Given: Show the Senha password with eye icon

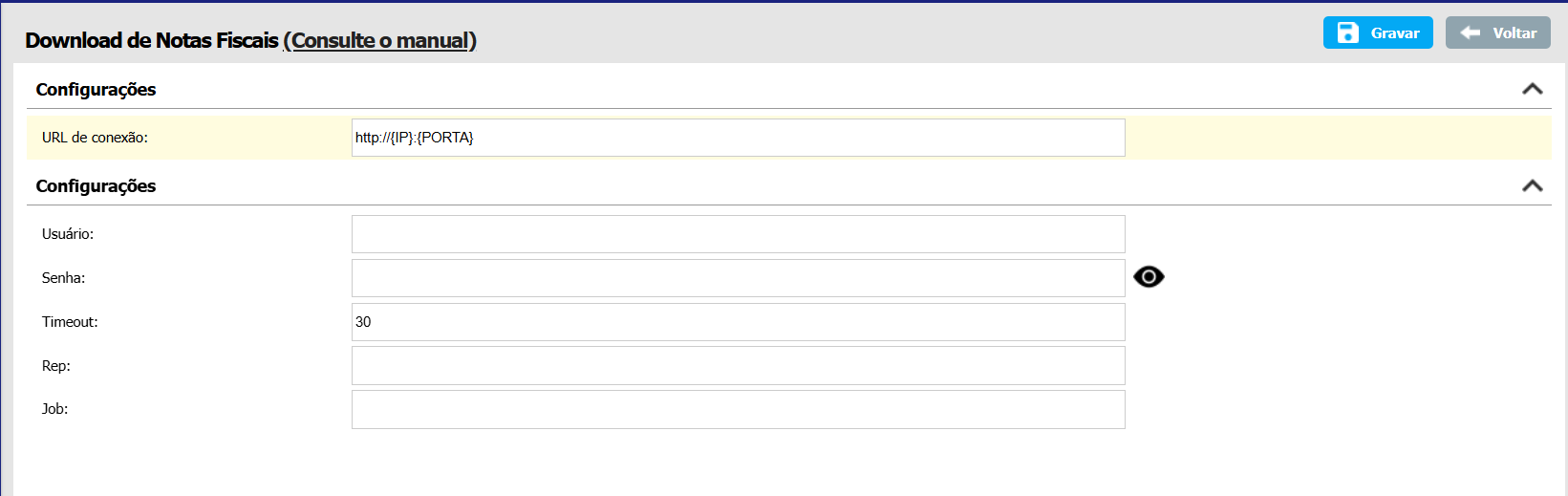Looking at the screenshot, I should click(x=1149, y=277).
